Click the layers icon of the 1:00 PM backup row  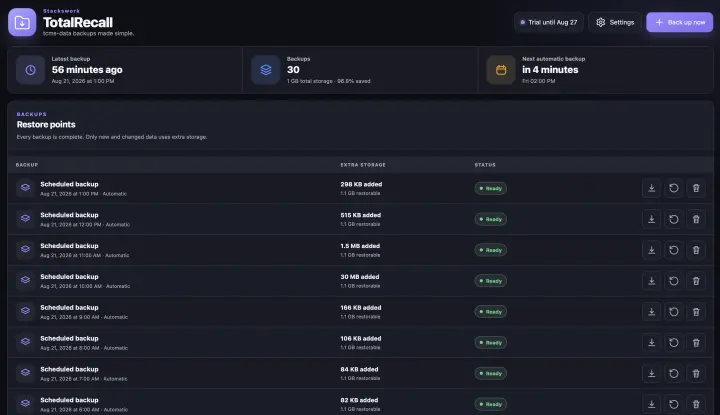click(x=25, y=187)
